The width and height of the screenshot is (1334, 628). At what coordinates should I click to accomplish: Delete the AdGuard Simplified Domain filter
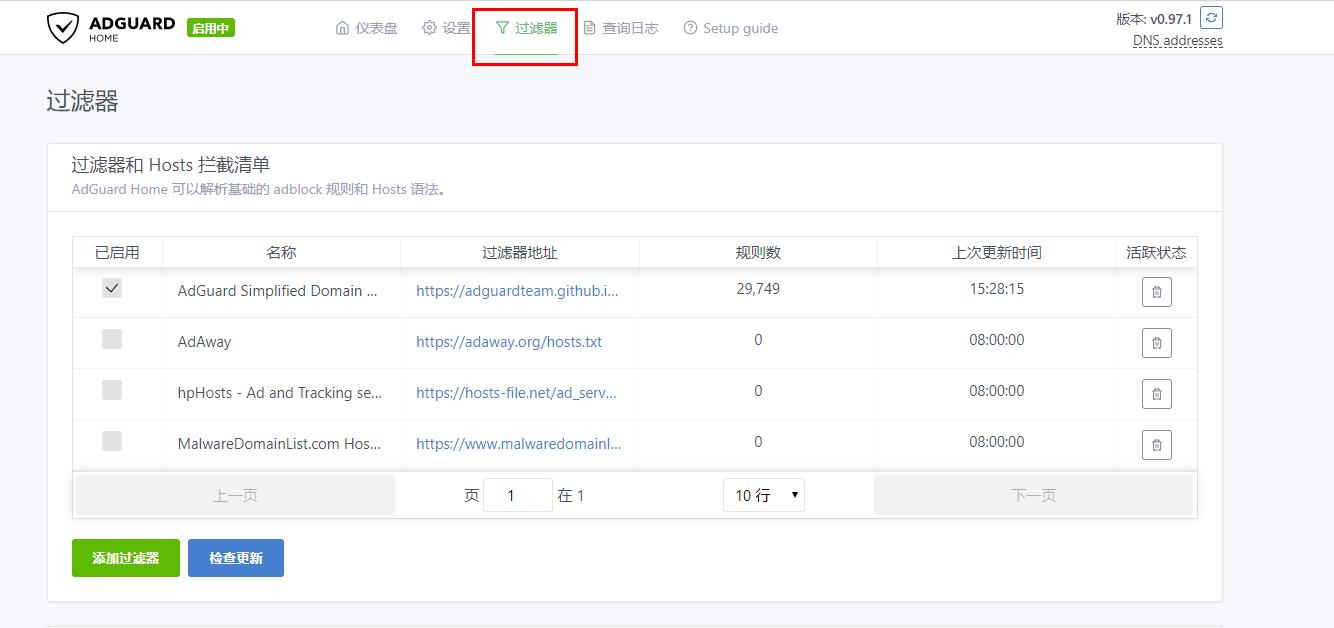tap(1156, 292)
